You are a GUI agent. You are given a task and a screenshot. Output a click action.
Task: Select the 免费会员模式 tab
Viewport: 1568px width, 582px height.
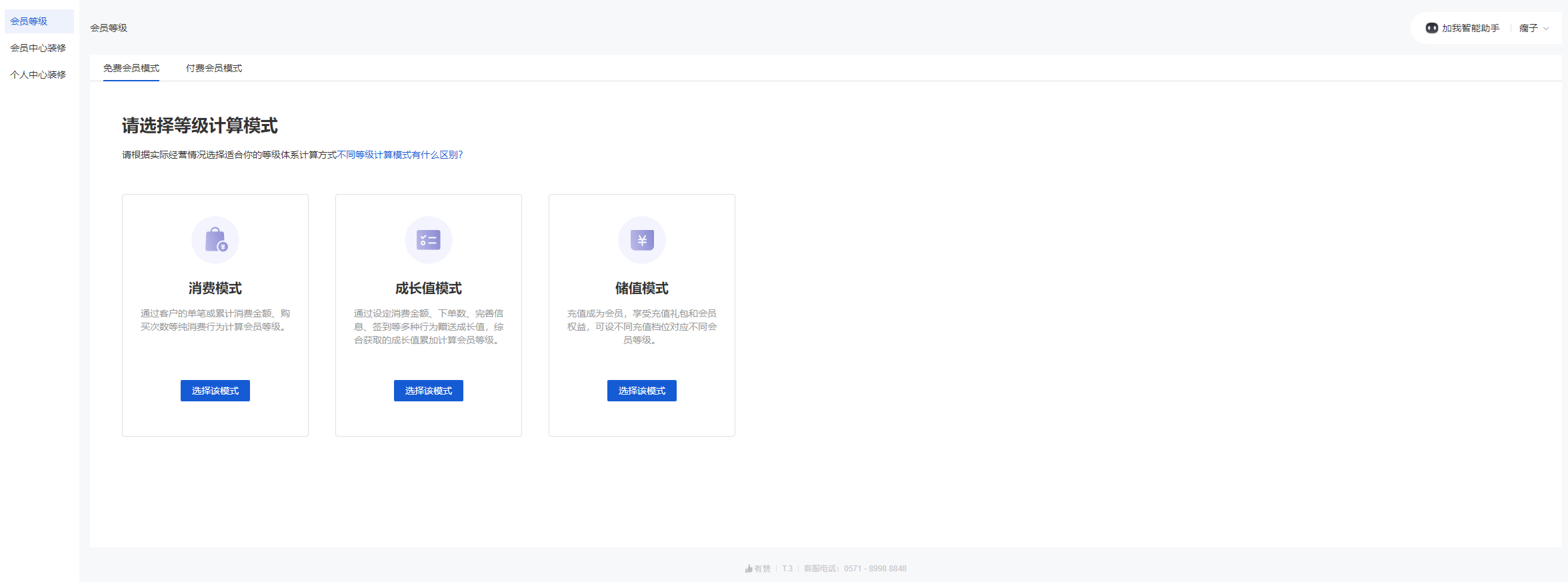[x=131, y=68]
